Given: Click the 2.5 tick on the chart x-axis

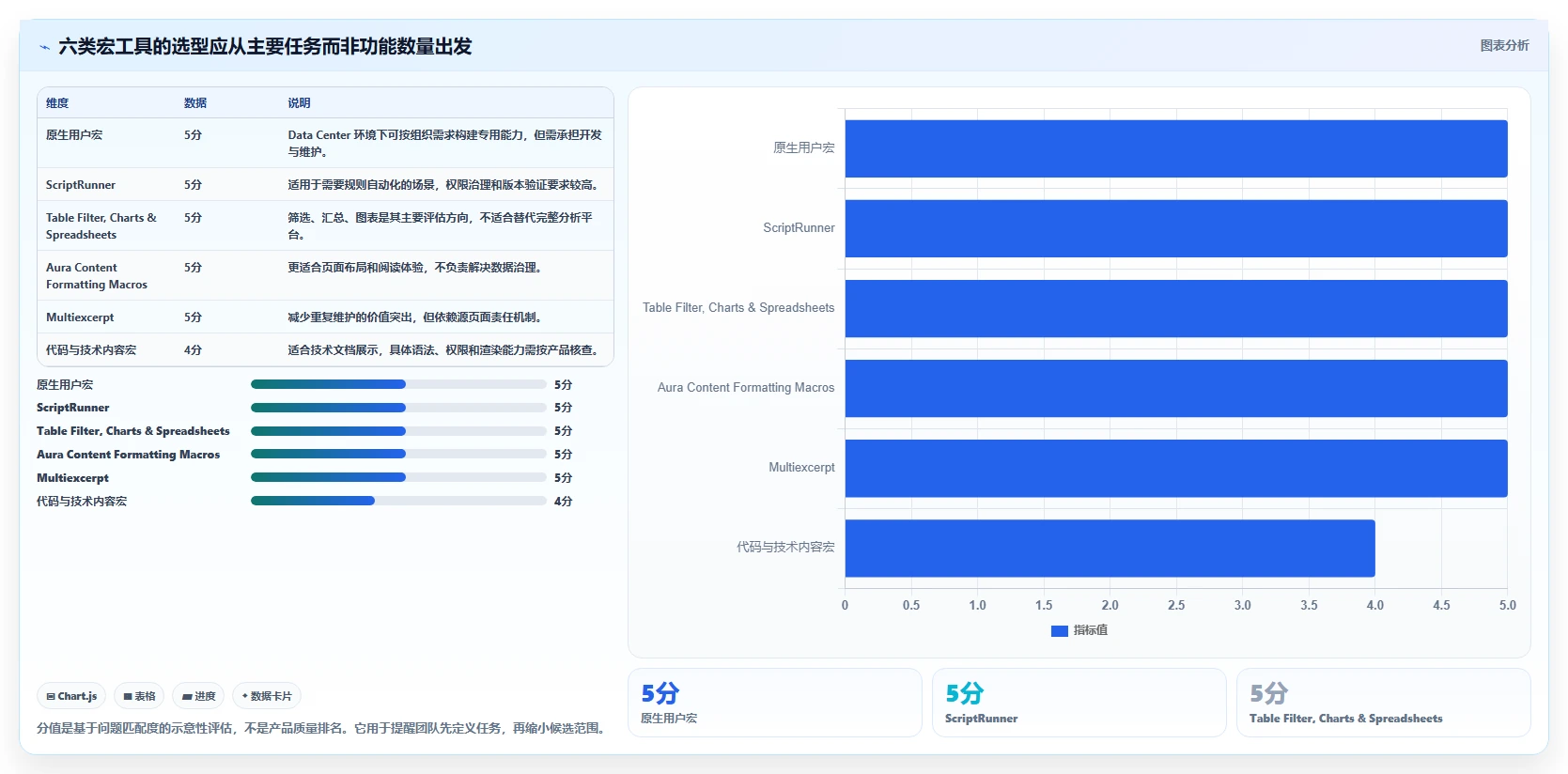Looking at the screenshot, I should 1176,606.
